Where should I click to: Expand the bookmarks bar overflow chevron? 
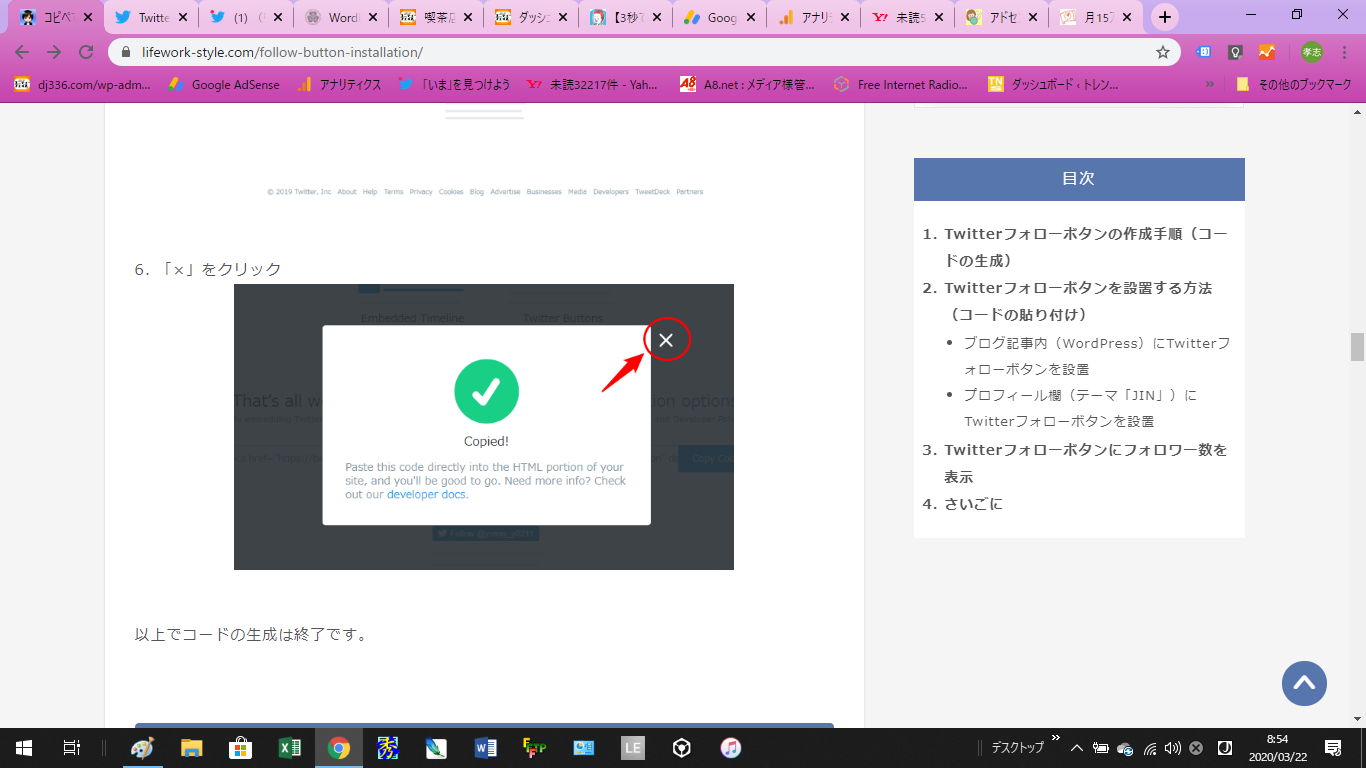click(x=1210, y=85)
